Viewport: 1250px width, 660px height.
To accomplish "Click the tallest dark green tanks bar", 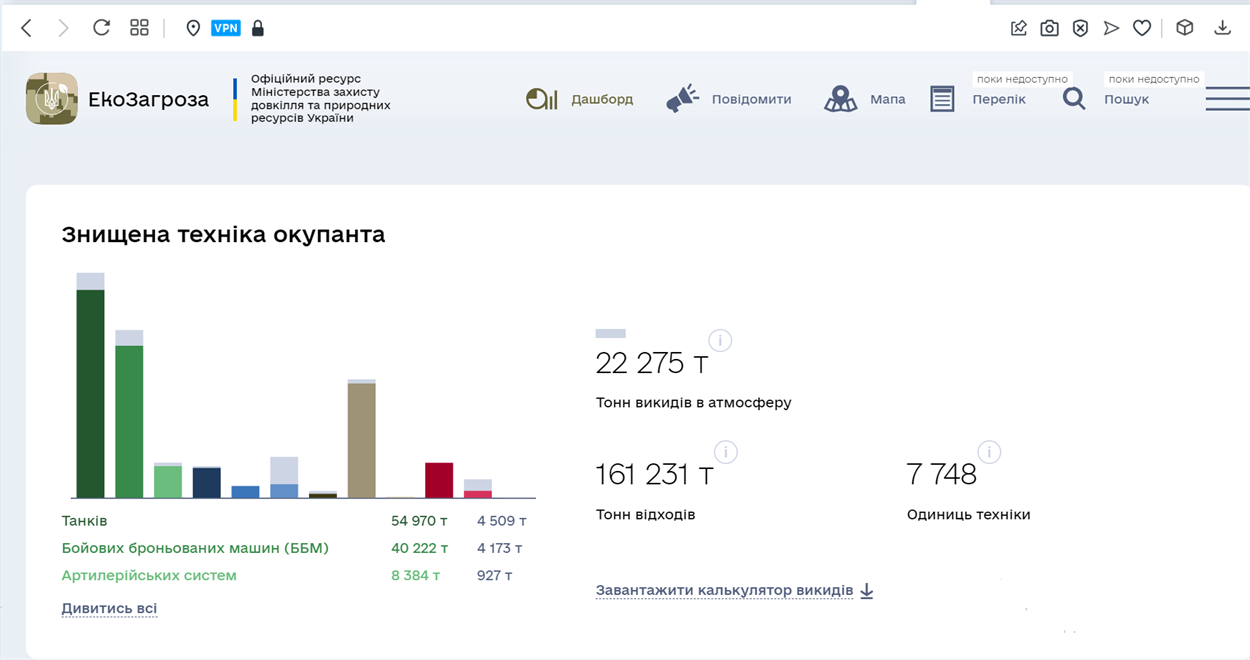I will tap(91, 392).
